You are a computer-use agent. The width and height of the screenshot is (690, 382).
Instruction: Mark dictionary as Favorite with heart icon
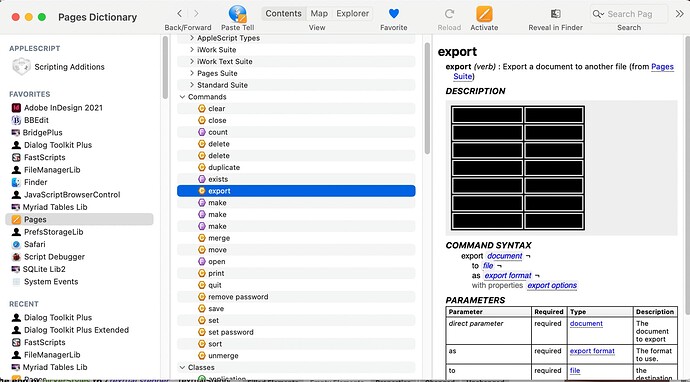pos(394,14)
